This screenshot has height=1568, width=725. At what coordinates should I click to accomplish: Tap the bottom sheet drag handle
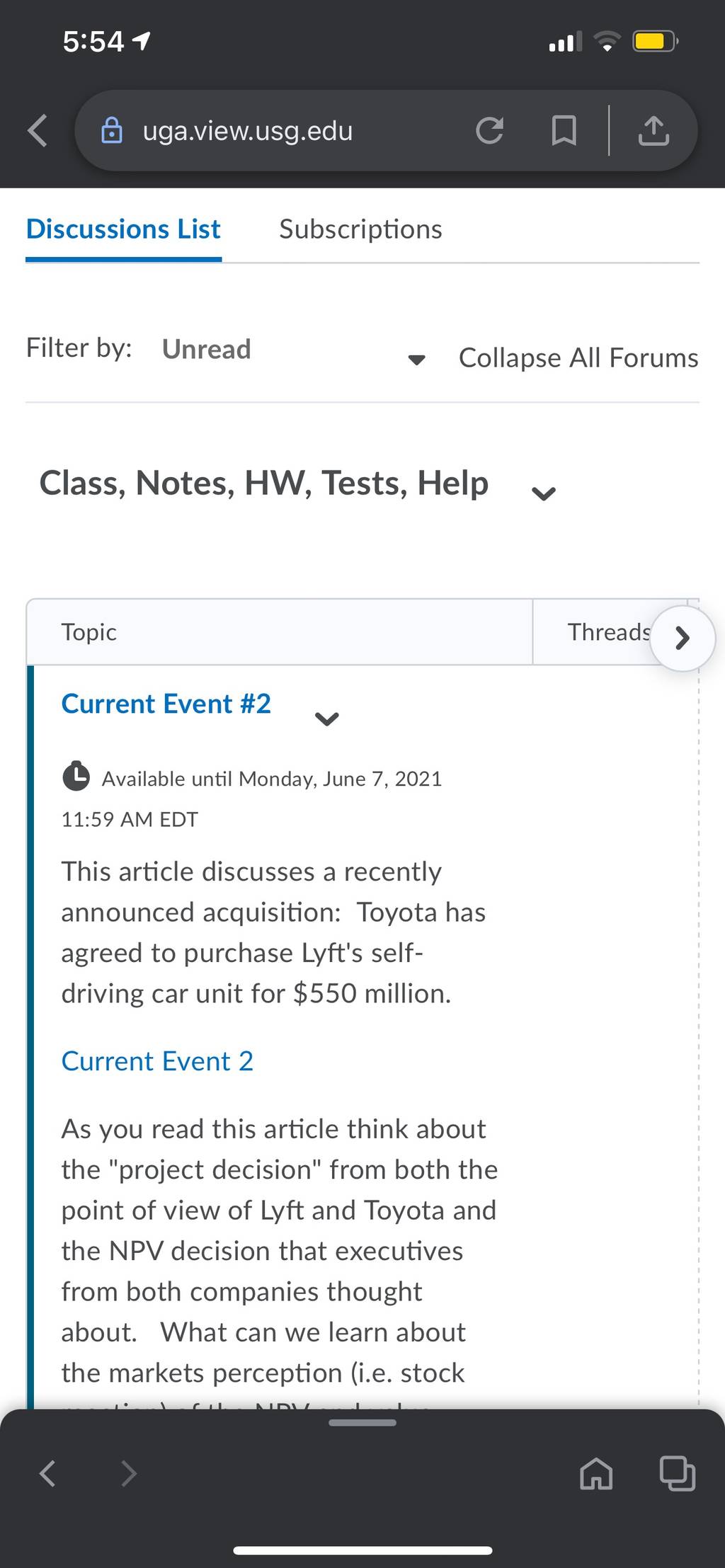click(x=362, y=1422)
